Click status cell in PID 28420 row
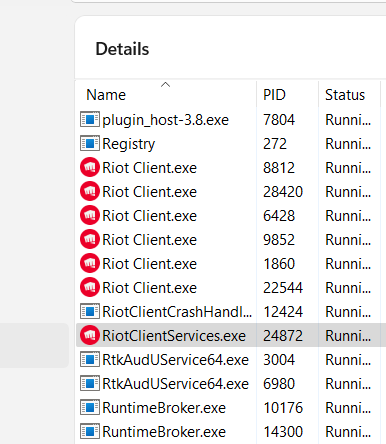The height and width of the screenshot is (444, 386). point(348,192)
